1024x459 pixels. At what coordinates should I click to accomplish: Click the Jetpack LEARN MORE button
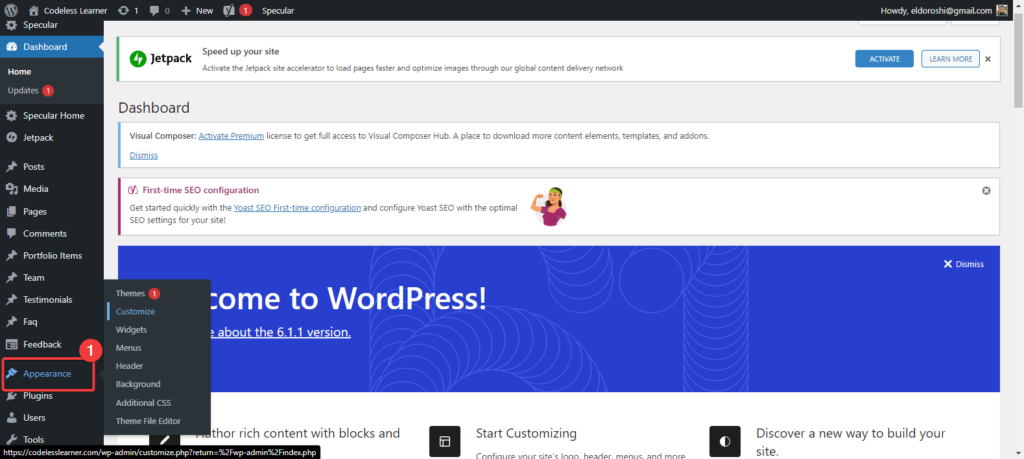pyautogui.click(x=950, y=59)
